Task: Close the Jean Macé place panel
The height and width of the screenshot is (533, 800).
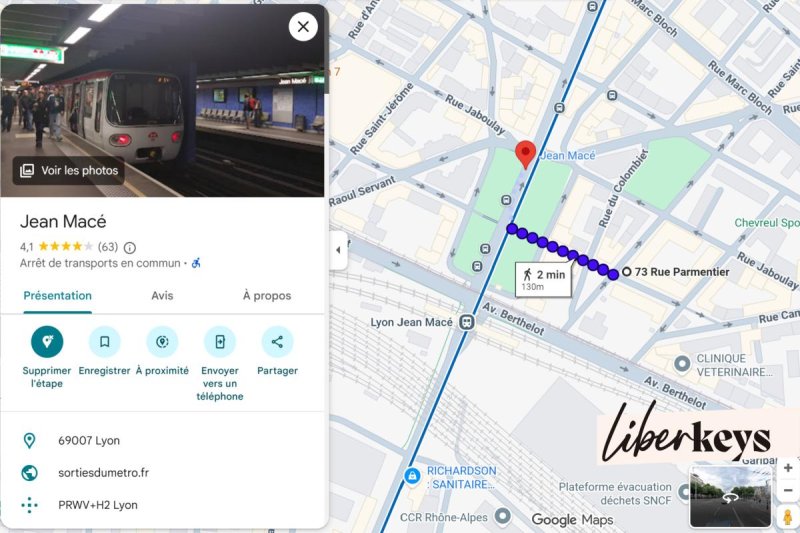Action: 303,27
